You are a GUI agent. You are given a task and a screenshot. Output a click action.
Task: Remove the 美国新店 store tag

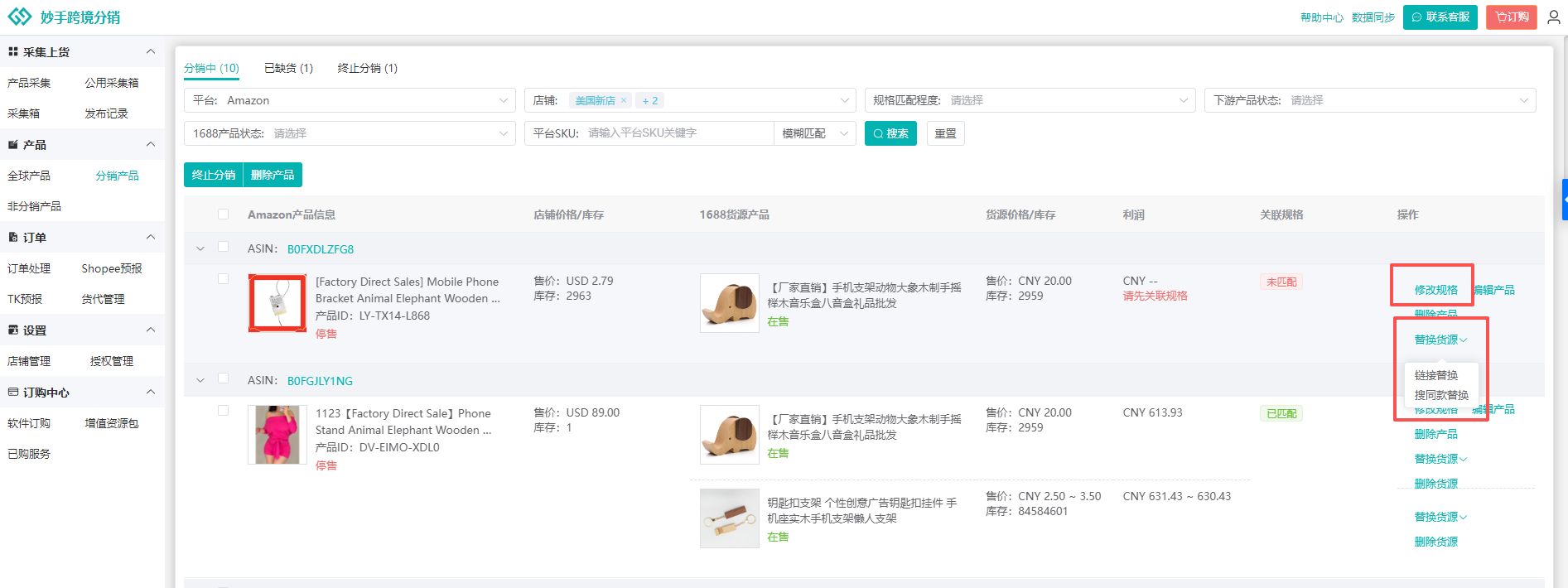click(x=624, y=101)
